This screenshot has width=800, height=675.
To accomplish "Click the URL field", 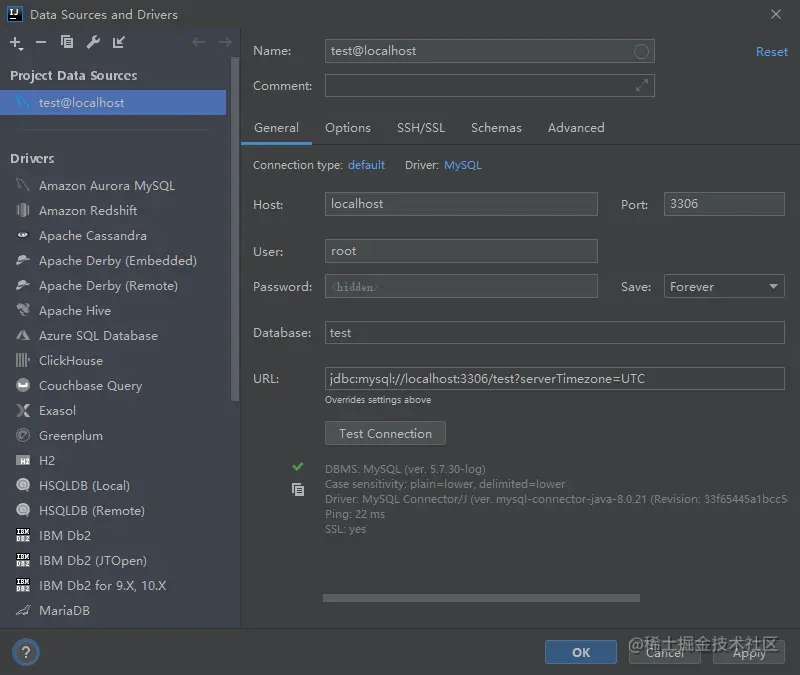I will coord(555,379).
